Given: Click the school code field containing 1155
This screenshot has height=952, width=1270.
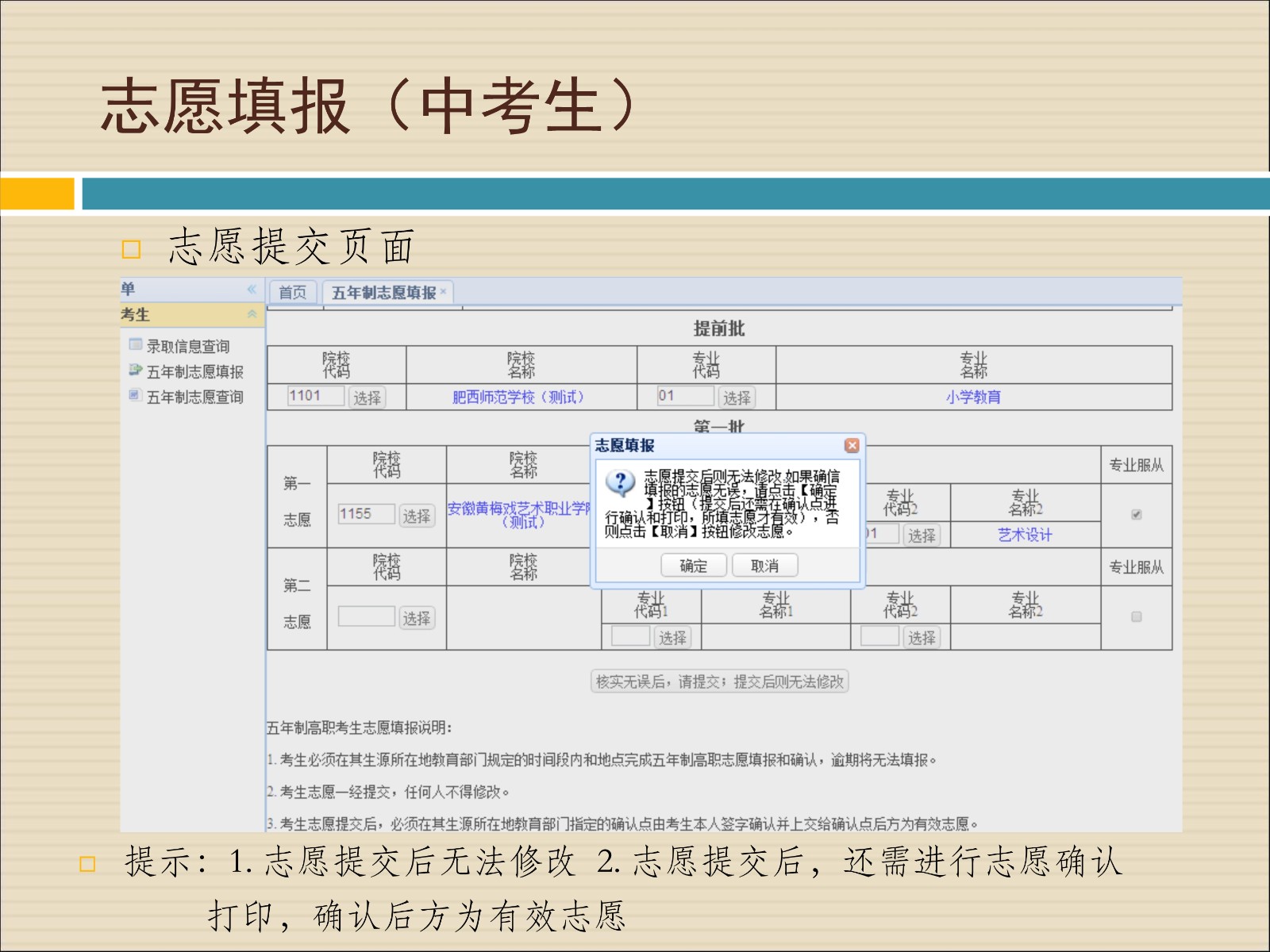Looking at the screenshot, I should click(x=365, y=514).
